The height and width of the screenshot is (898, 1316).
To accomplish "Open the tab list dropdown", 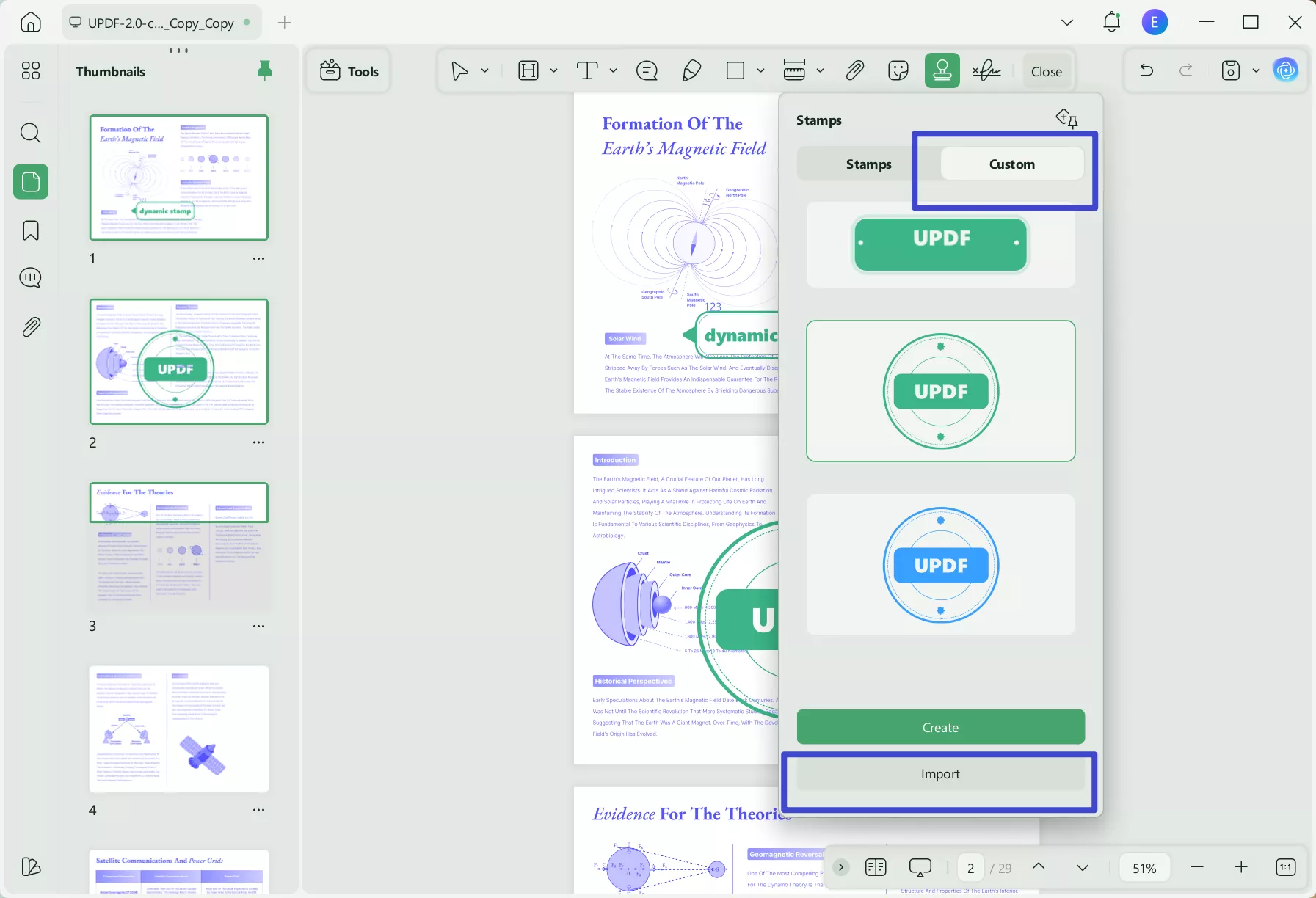I will pyautogui.click(x=1067, y=23).
